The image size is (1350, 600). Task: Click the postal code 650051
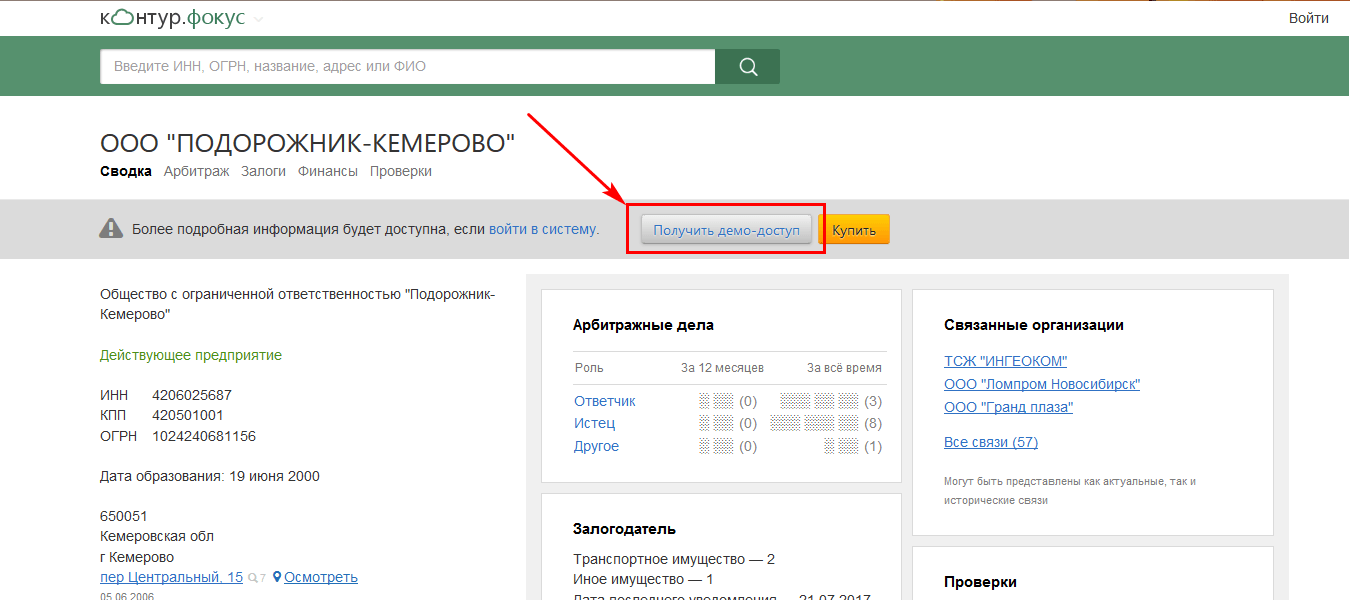tap(124, 516)
